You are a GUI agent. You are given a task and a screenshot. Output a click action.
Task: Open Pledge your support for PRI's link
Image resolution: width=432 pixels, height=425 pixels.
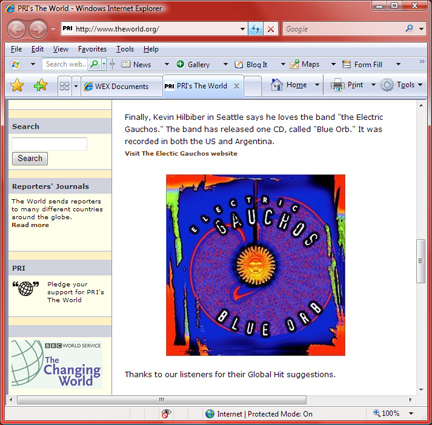(x=76, y=292)
